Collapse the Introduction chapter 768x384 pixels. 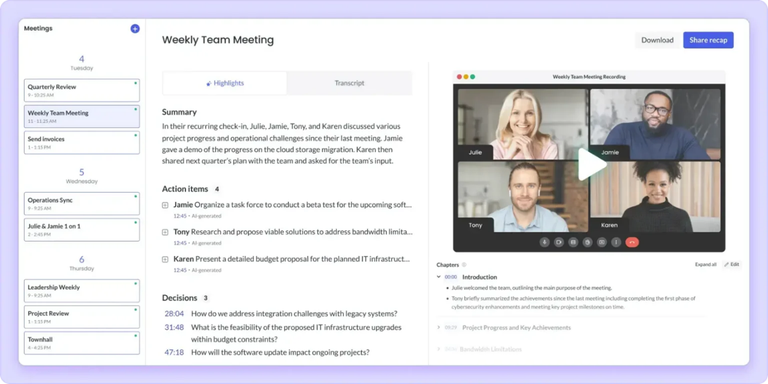[438, 277]
